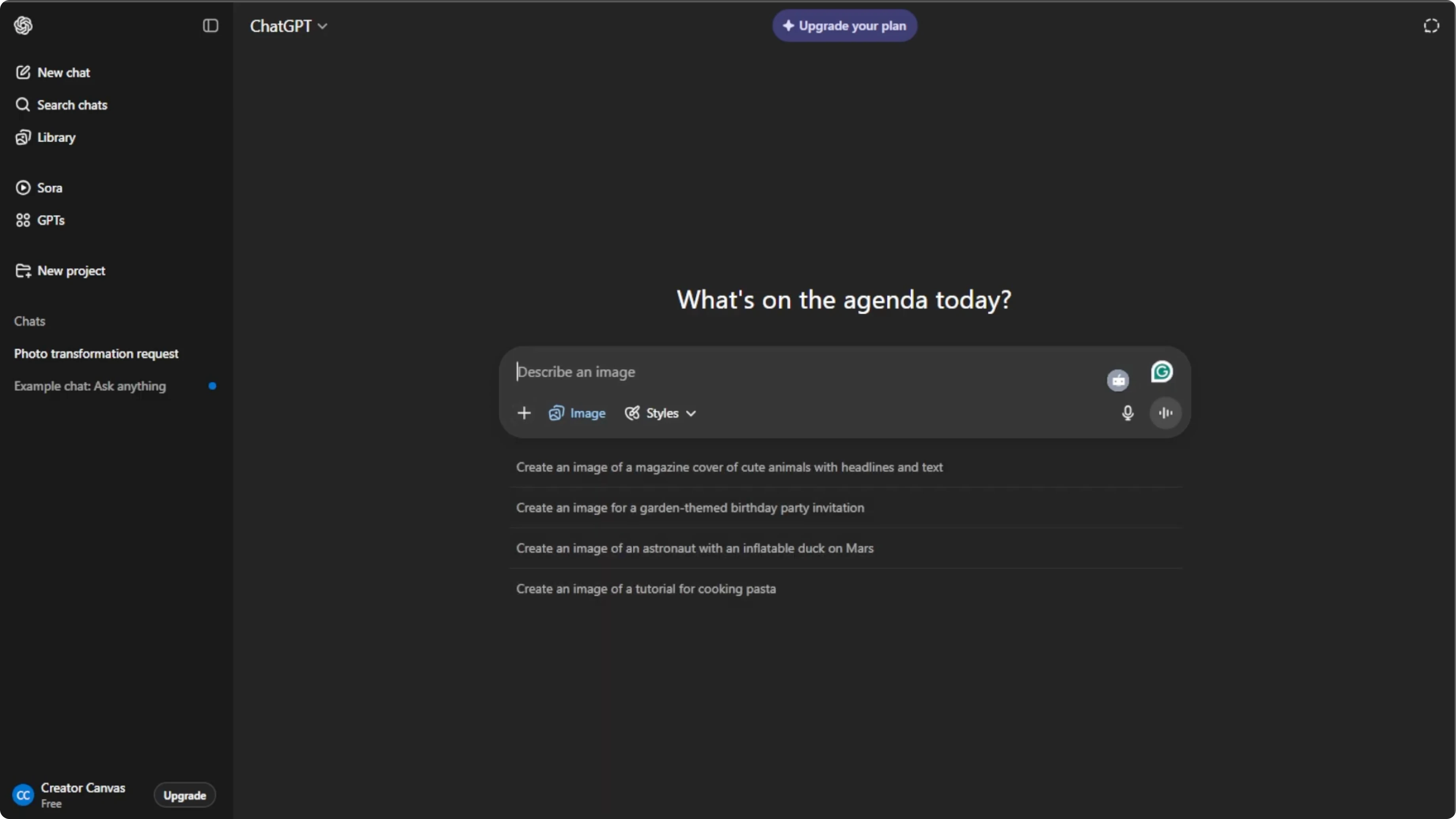Select the garden-themed birthday party invitation suggestion
This screenshot has width=1456, height=819.
tap(846, 508)
